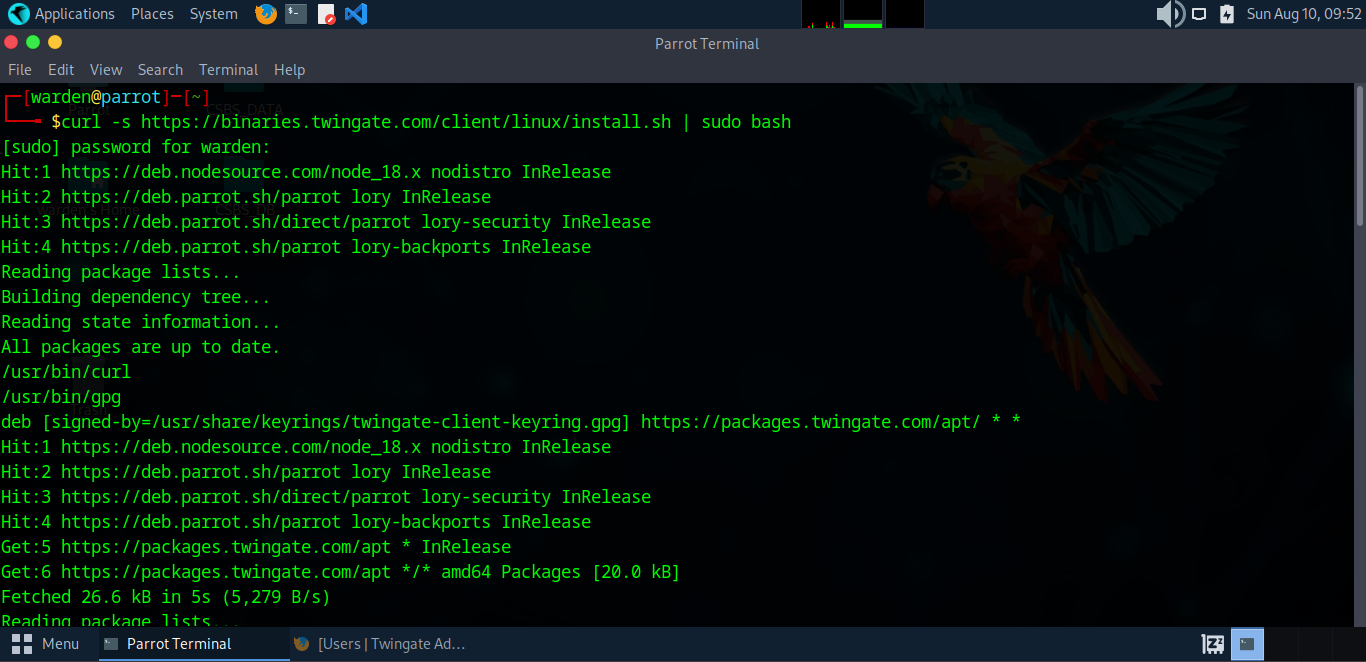Open the text editor launcher icon
1366x662 pixels.
click(x=326, y=14)
